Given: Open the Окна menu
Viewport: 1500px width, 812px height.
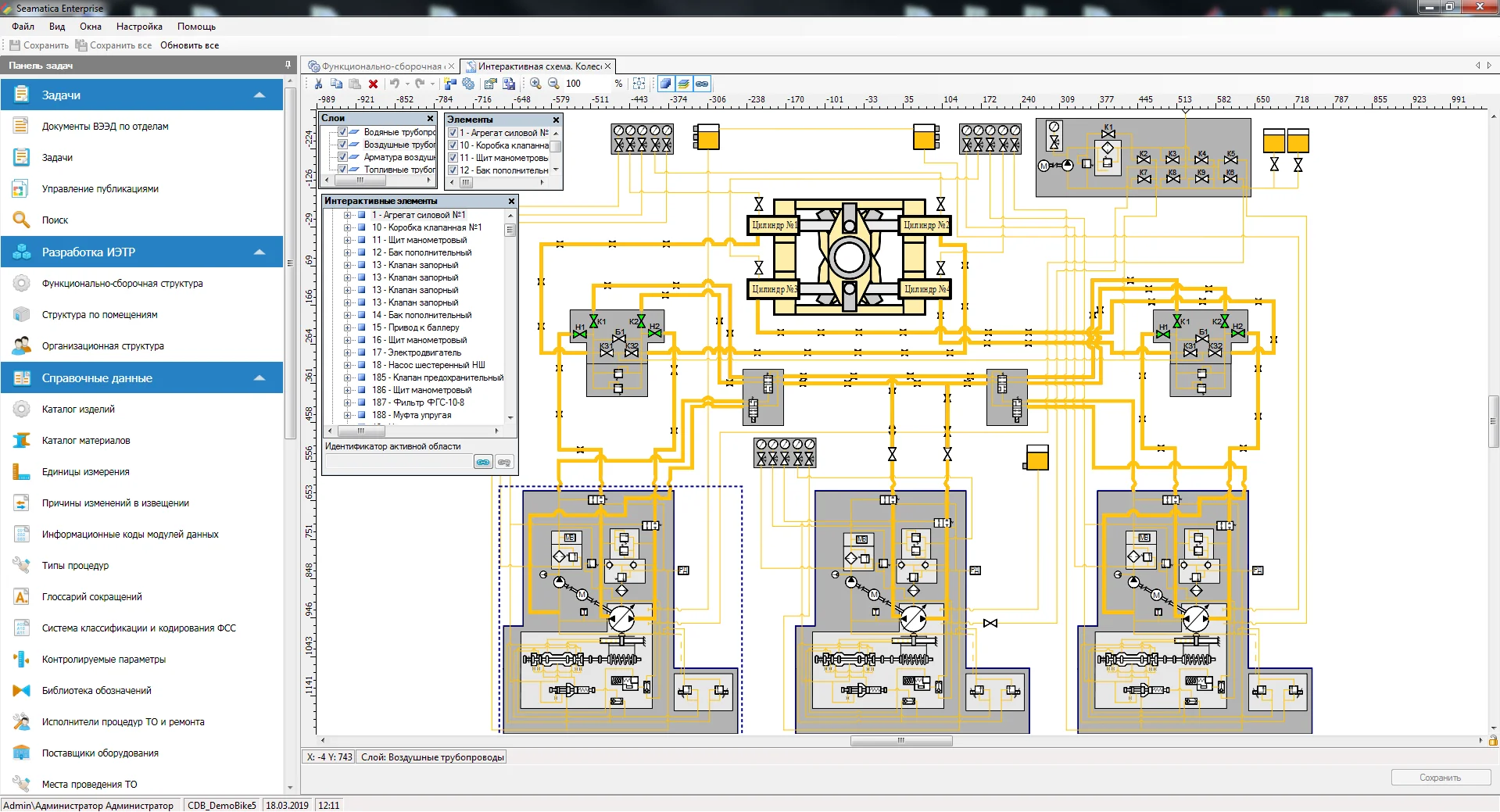Looking at the screenshot, I should click(x=91, y=27).
